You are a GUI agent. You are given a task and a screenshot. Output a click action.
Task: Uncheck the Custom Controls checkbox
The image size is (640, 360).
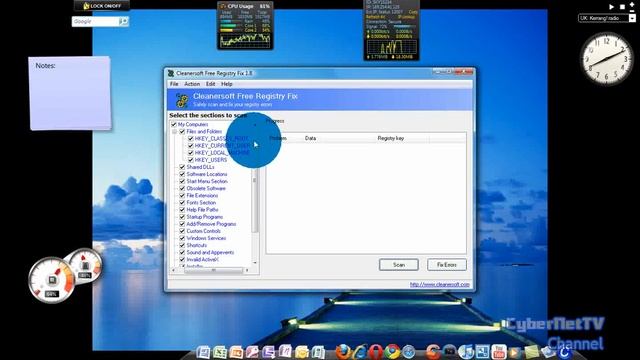[x=182, y=231]
